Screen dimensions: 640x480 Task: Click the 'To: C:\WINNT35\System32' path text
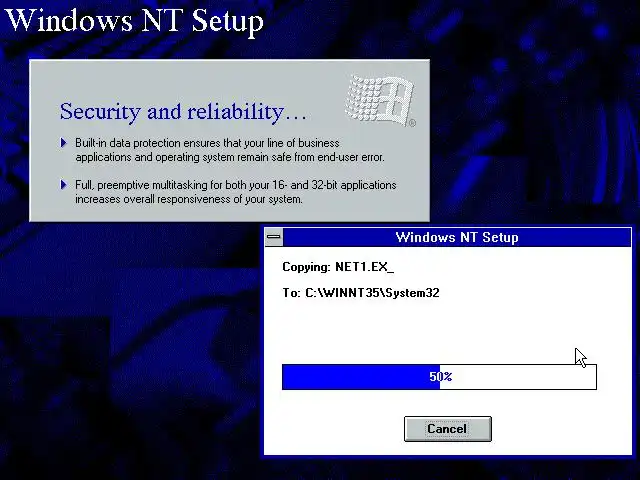pyautogui.click(x=361, y=293)
